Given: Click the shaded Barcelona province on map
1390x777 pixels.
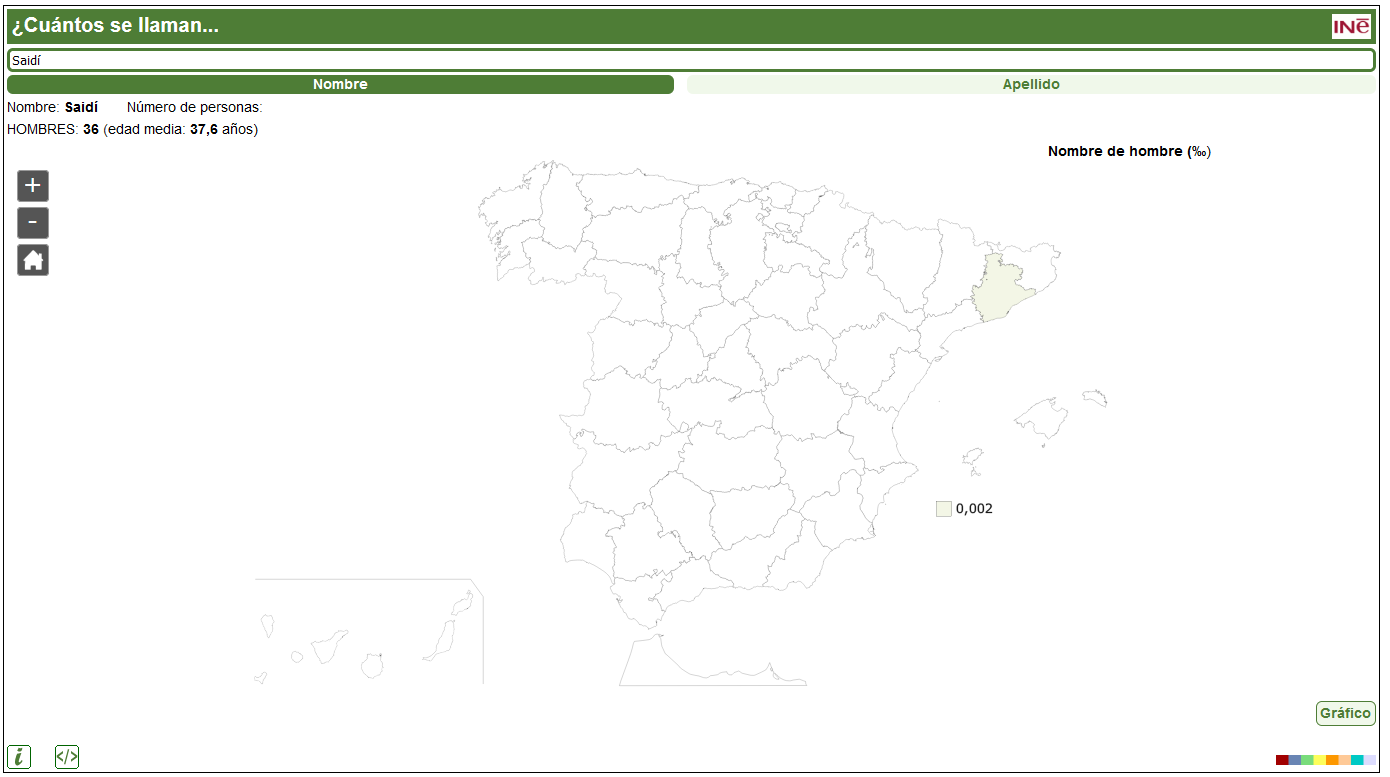Looking at the screenshot, I should click(1005, 288).
